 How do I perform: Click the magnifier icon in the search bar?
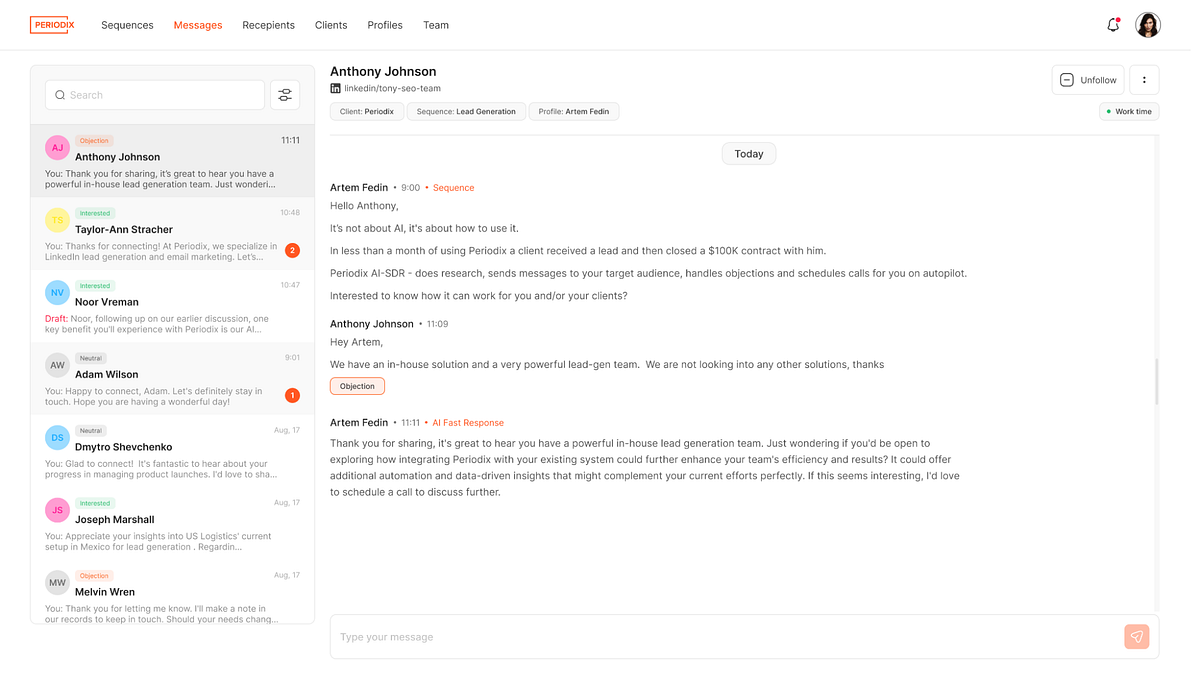(x=62, y=94)
